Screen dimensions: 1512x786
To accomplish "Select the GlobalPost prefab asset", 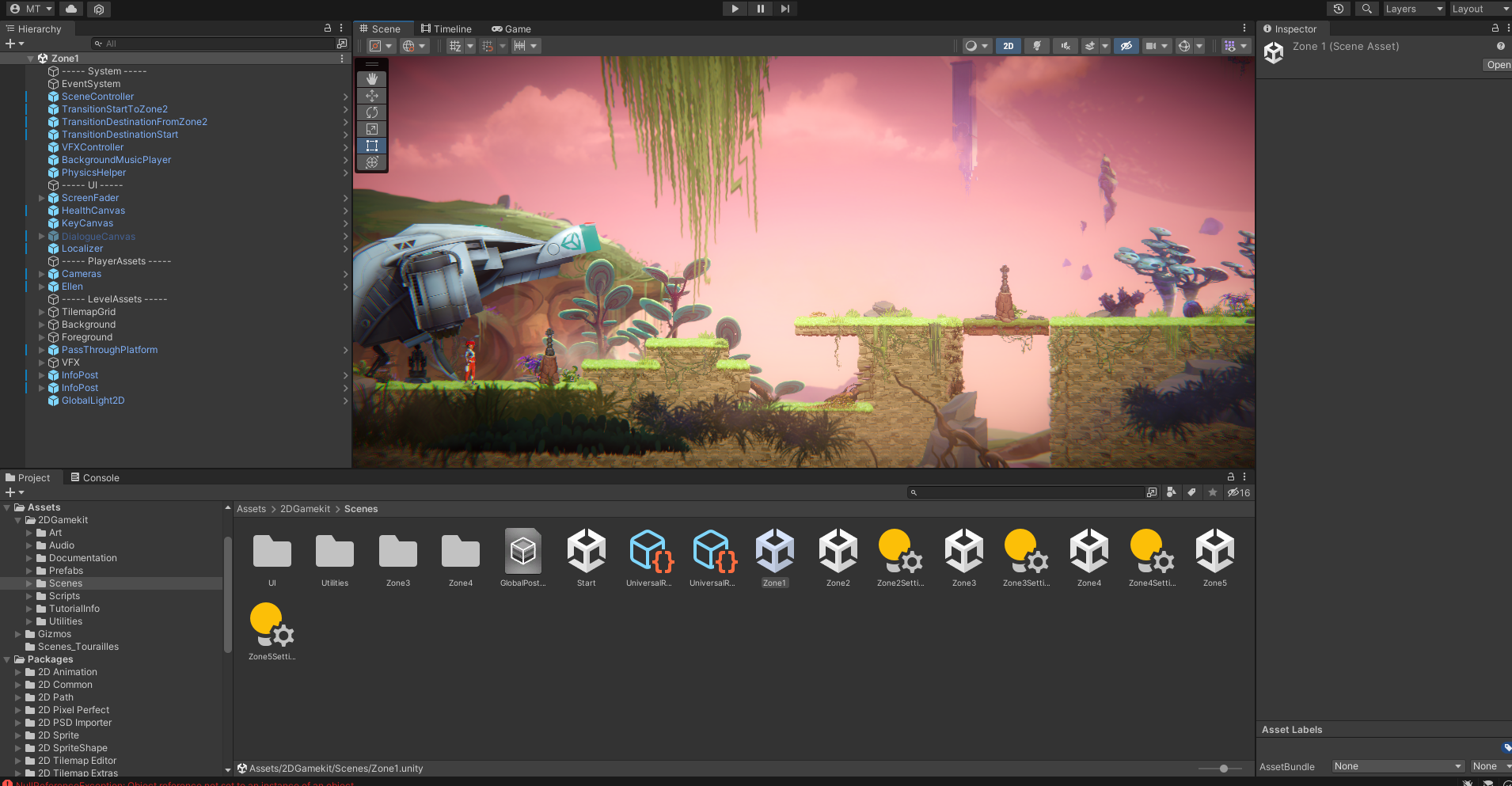I will pos(523,558).
